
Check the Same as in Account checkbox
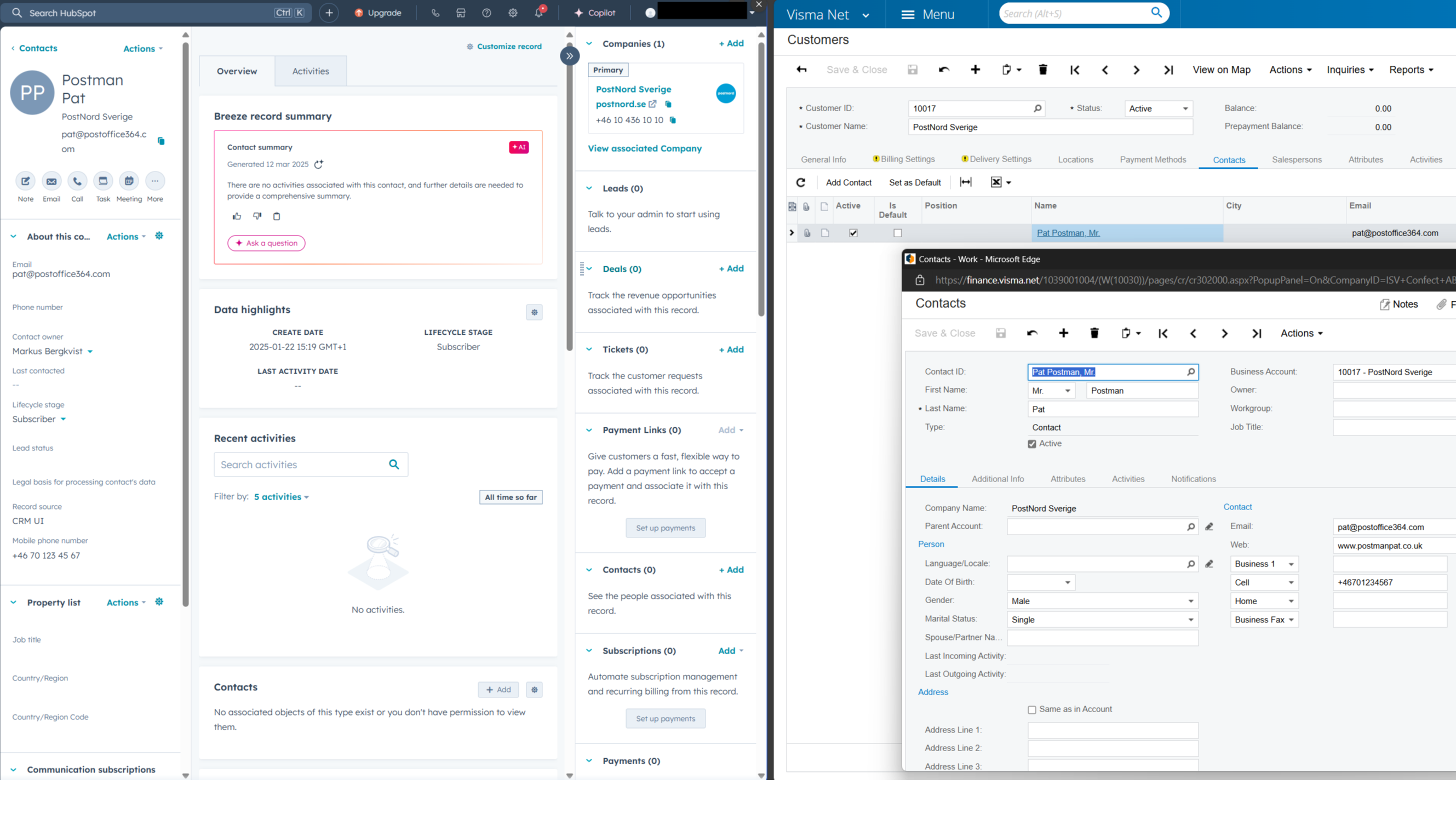(x=1032, y=710)
